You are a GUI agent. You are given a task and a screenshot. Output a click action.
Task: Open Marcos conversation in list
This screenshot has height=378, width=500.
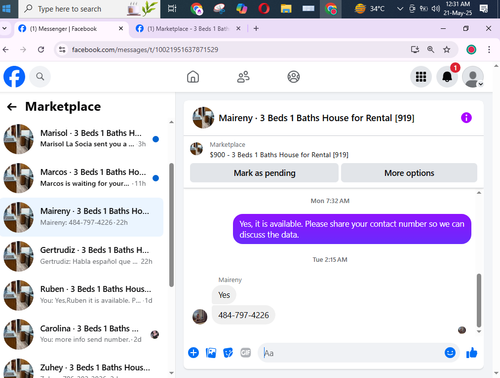pyautogui.click(x=82, y=178)
